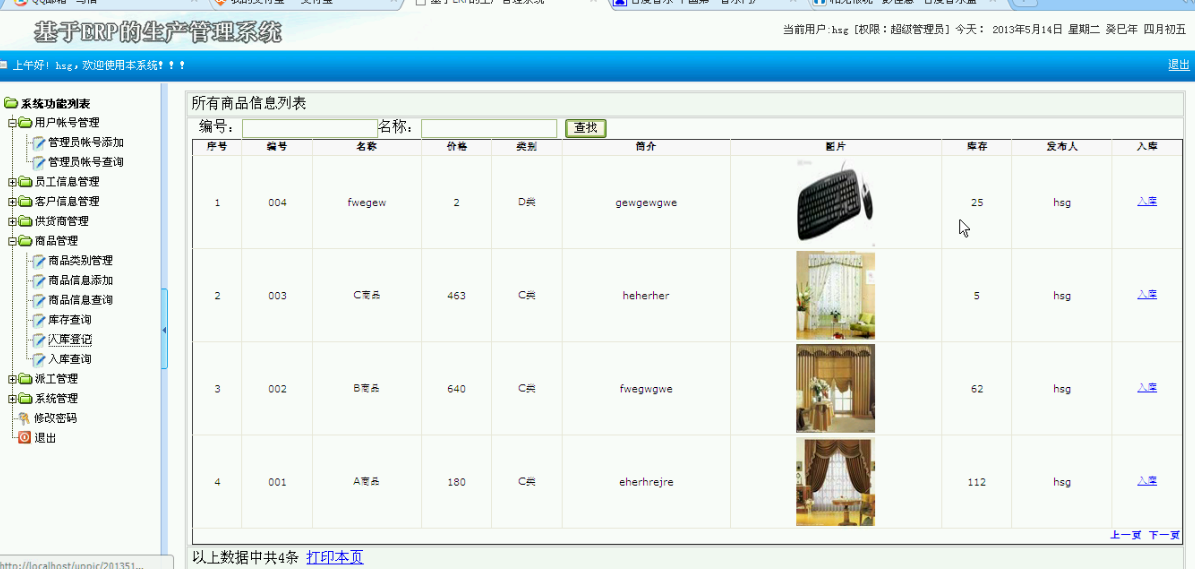Click the 管理员帐号查询 page icon

40,162
